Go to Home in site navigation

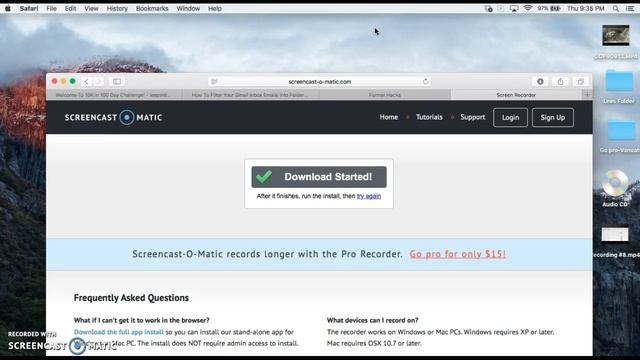tap(389, 117)
